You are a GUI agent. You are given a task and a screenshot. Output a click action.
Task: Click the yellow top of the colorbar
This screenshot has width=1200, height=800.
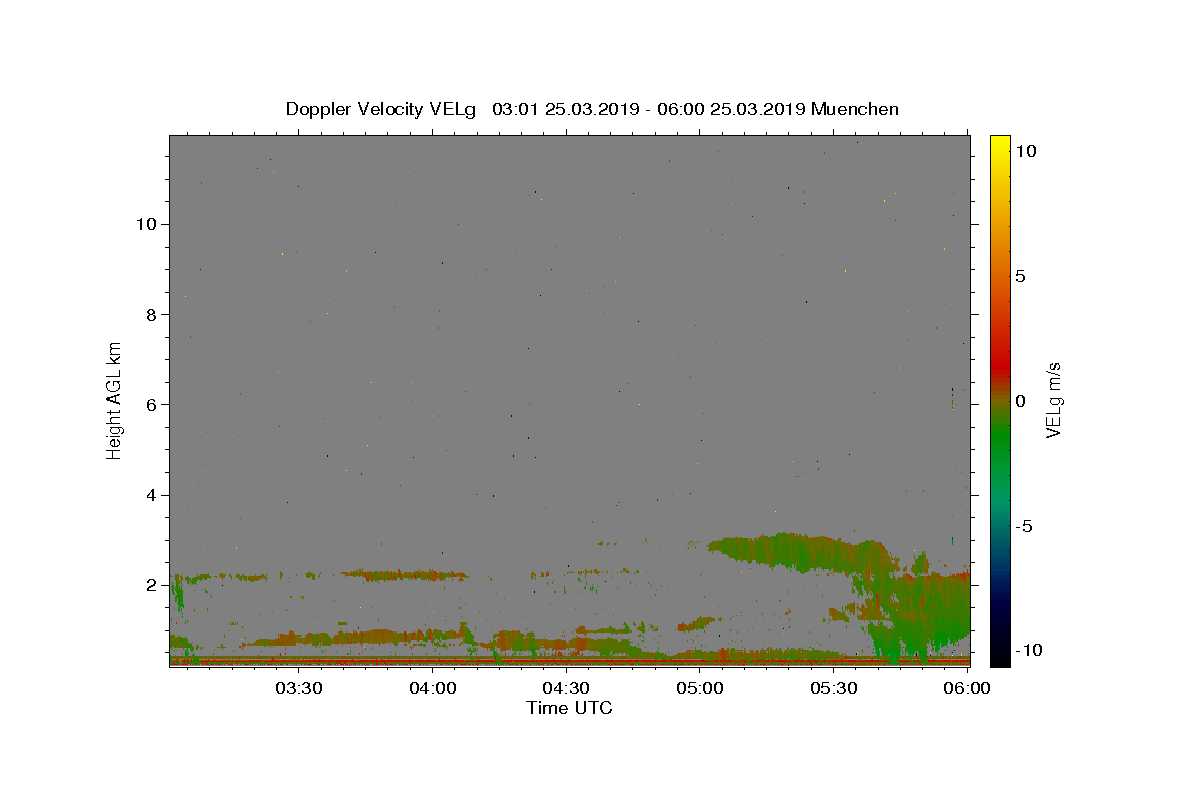pos(1000,145)
